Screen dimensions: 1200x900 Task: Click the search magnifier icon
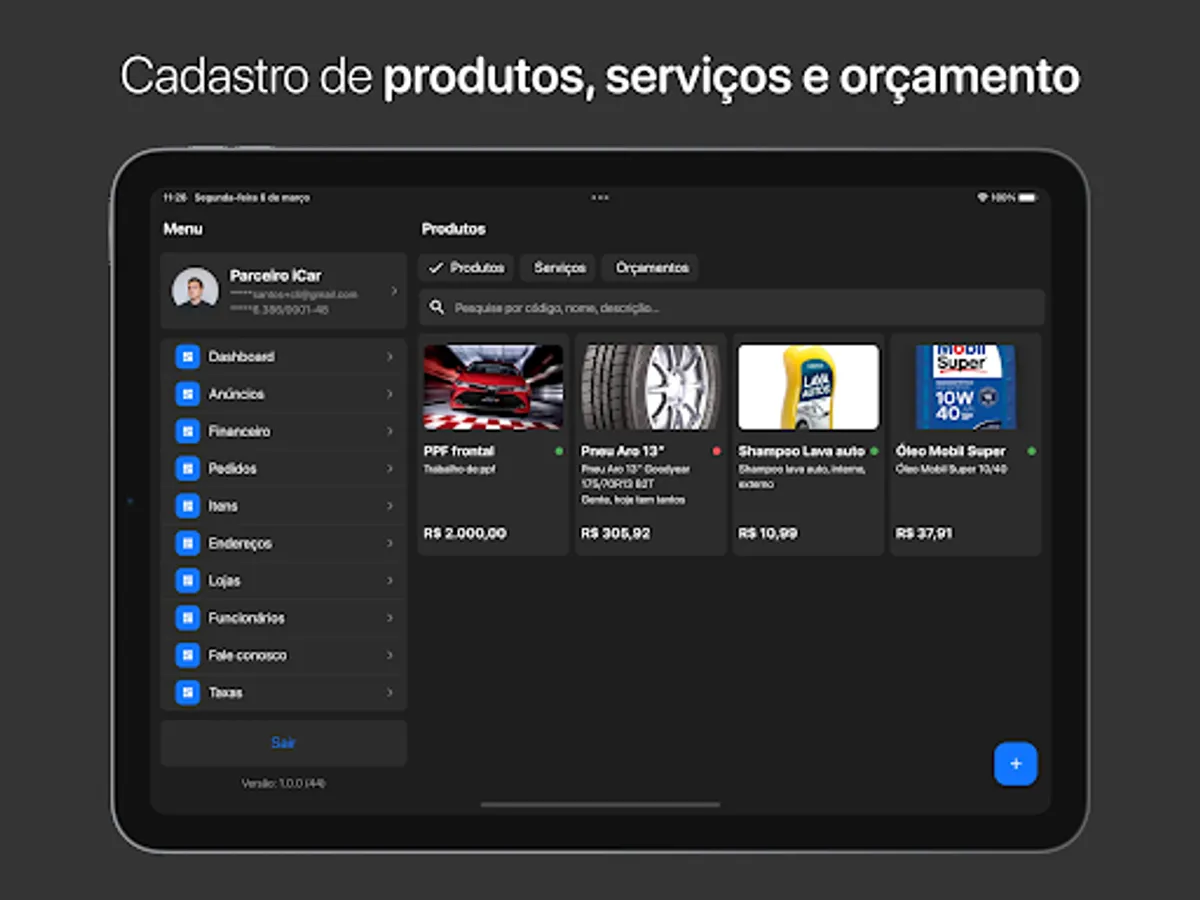point(437,307)
